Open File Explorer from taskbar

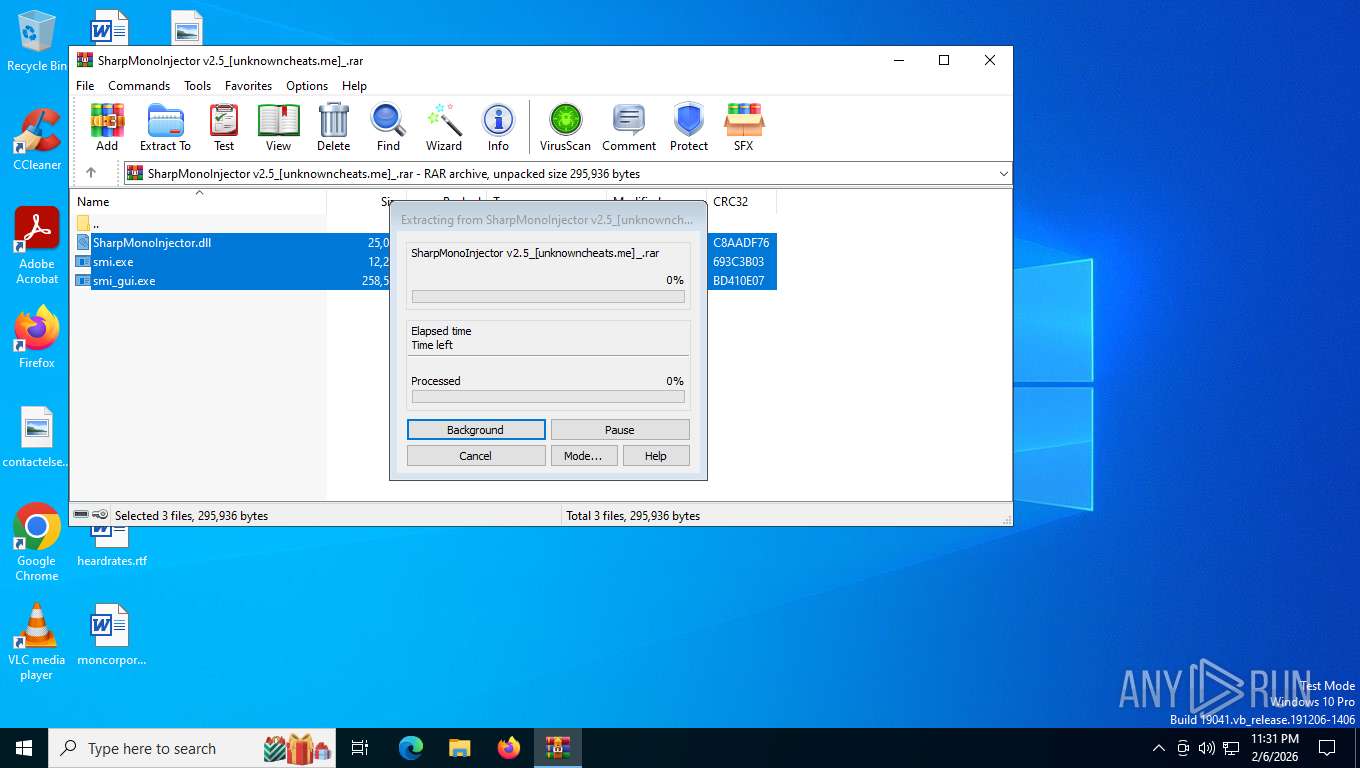click(x=459, y=748)
